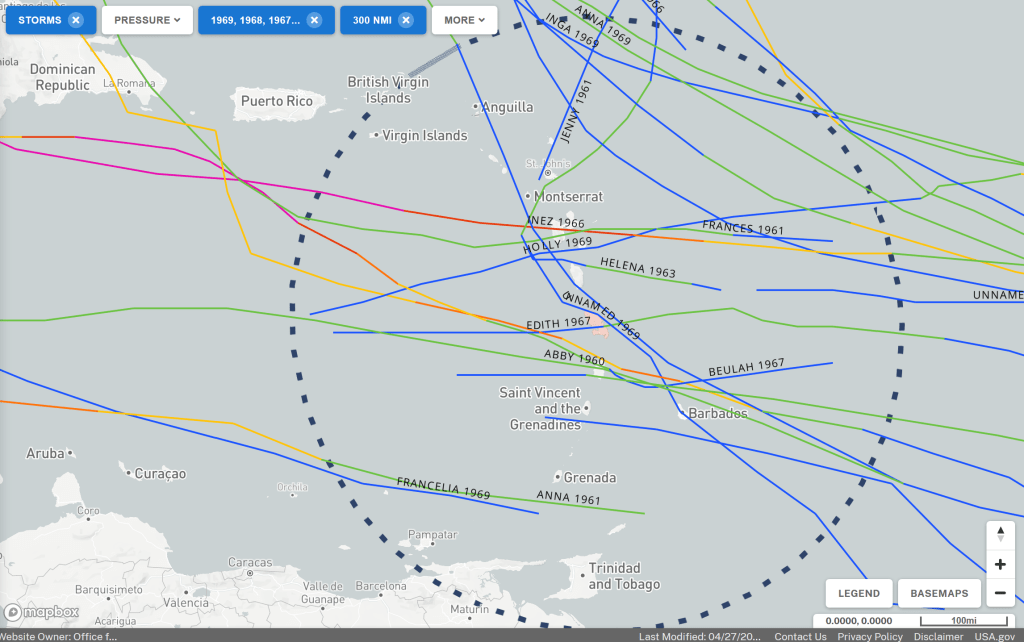Open the STORMS filter chip
Image resolution: width=1024 pixels, height=642 pixels.
pyautogui.click(x=40, y=20)
